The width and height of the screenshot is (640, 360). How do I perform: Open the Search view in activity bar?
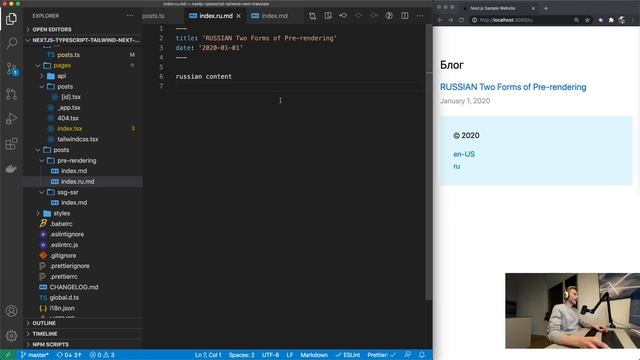(x=11, y=43)
